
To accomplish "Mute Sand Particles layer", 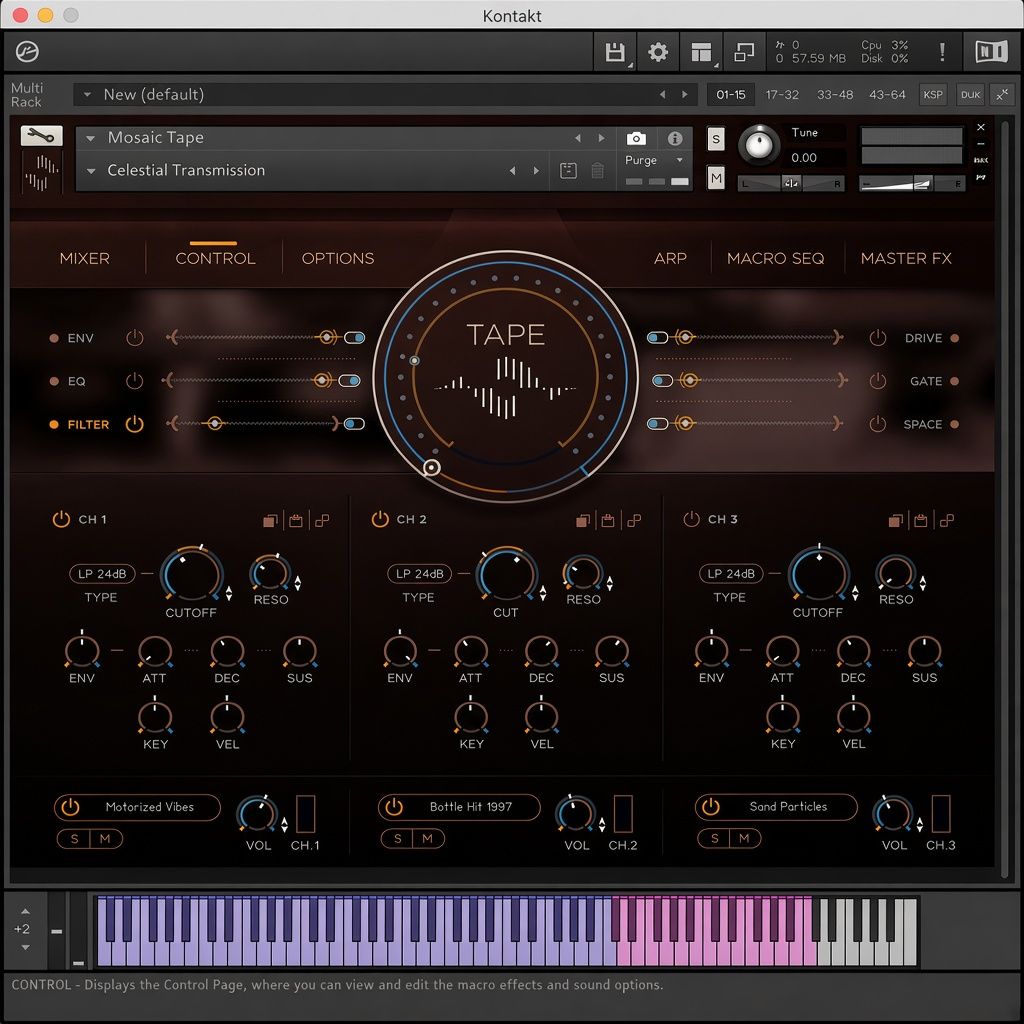I will coord(744,838).
